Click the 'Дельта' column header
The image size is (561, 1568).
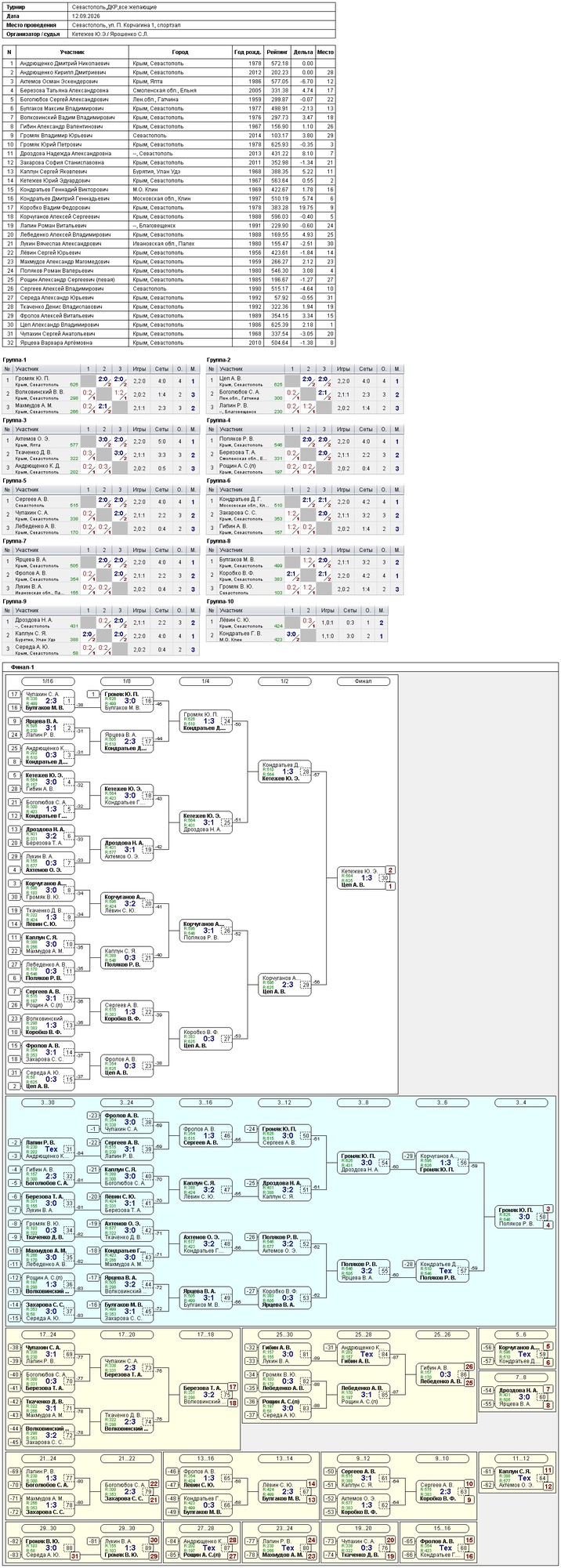tap(302, 52)
